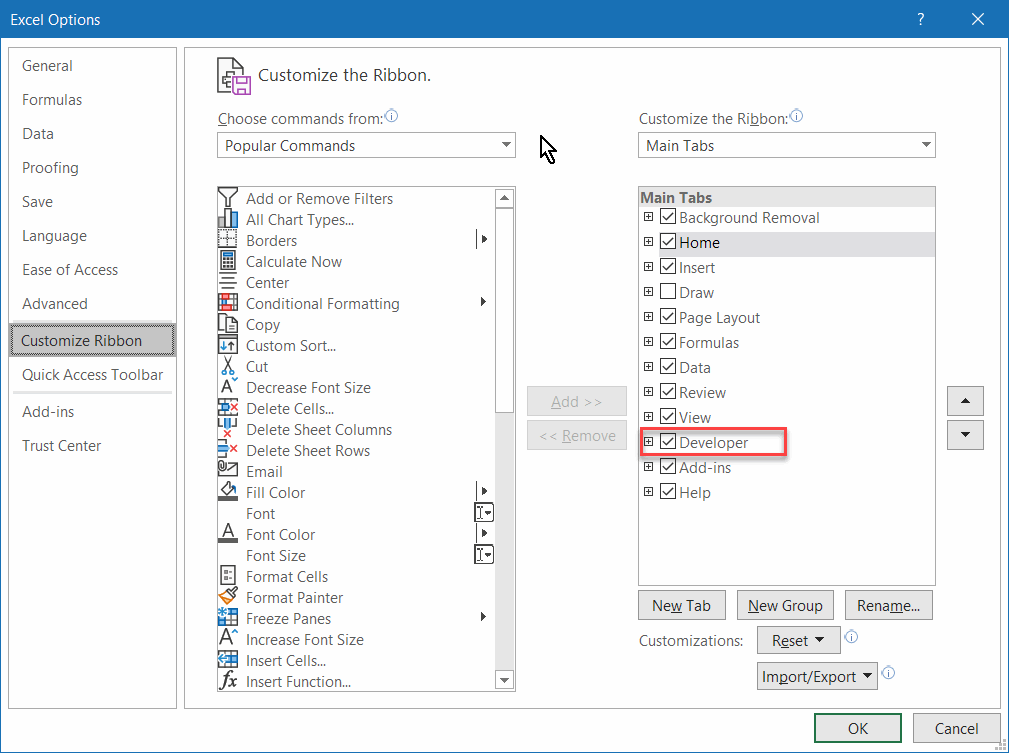Click the Cancel button
The height and width of the screenshot is (753, 1009).
click(x=956, y=729)
